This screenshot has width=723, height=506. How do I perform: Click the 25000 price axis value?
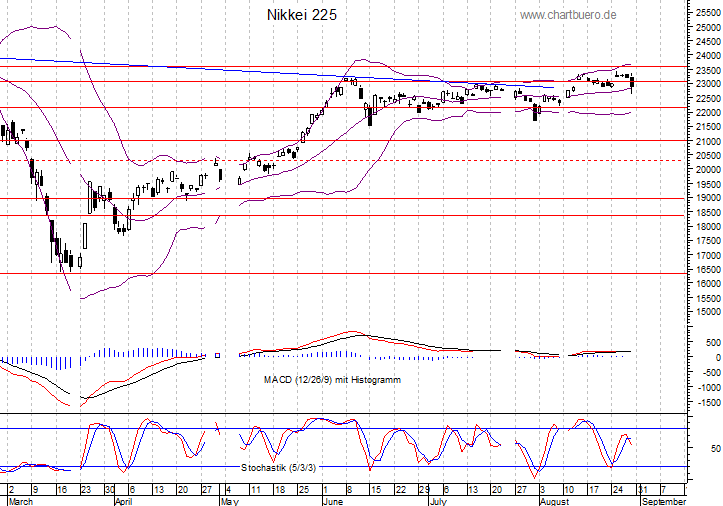coord(708,27)
